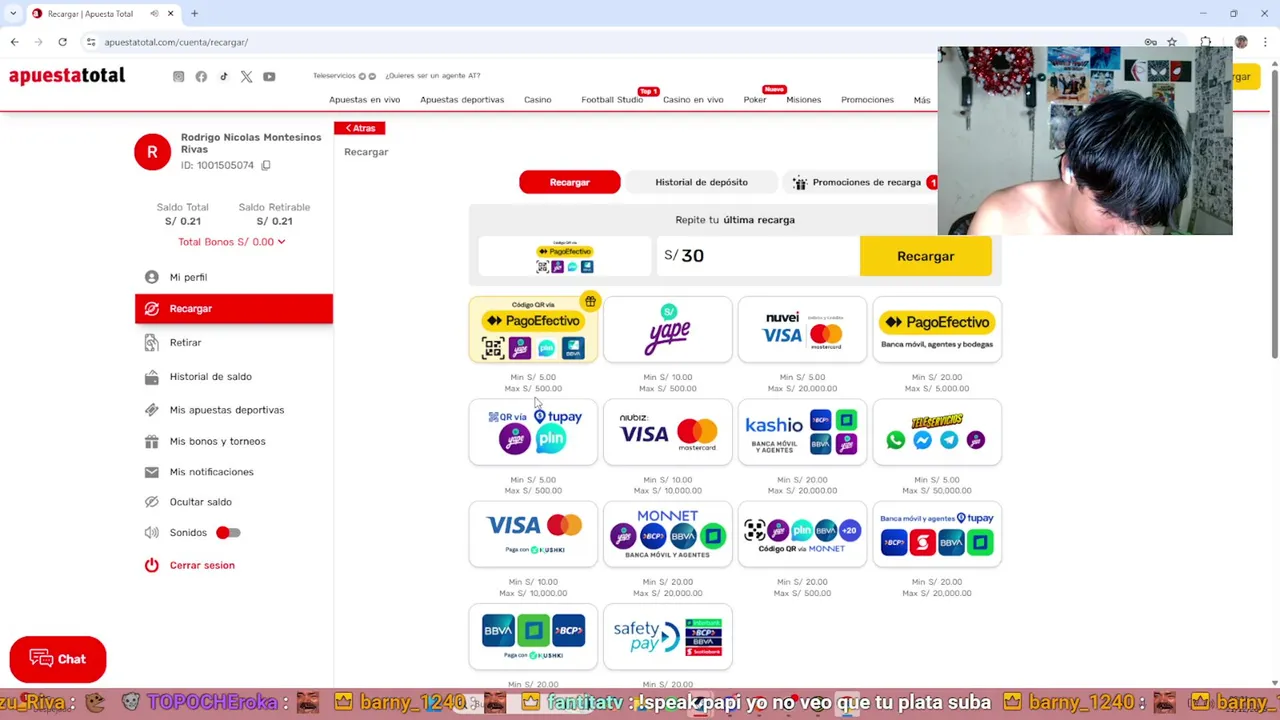Viewport: 1280px width, 720px height.
Task: Open Casino en vivo menu item
Action: pos(693,100)
